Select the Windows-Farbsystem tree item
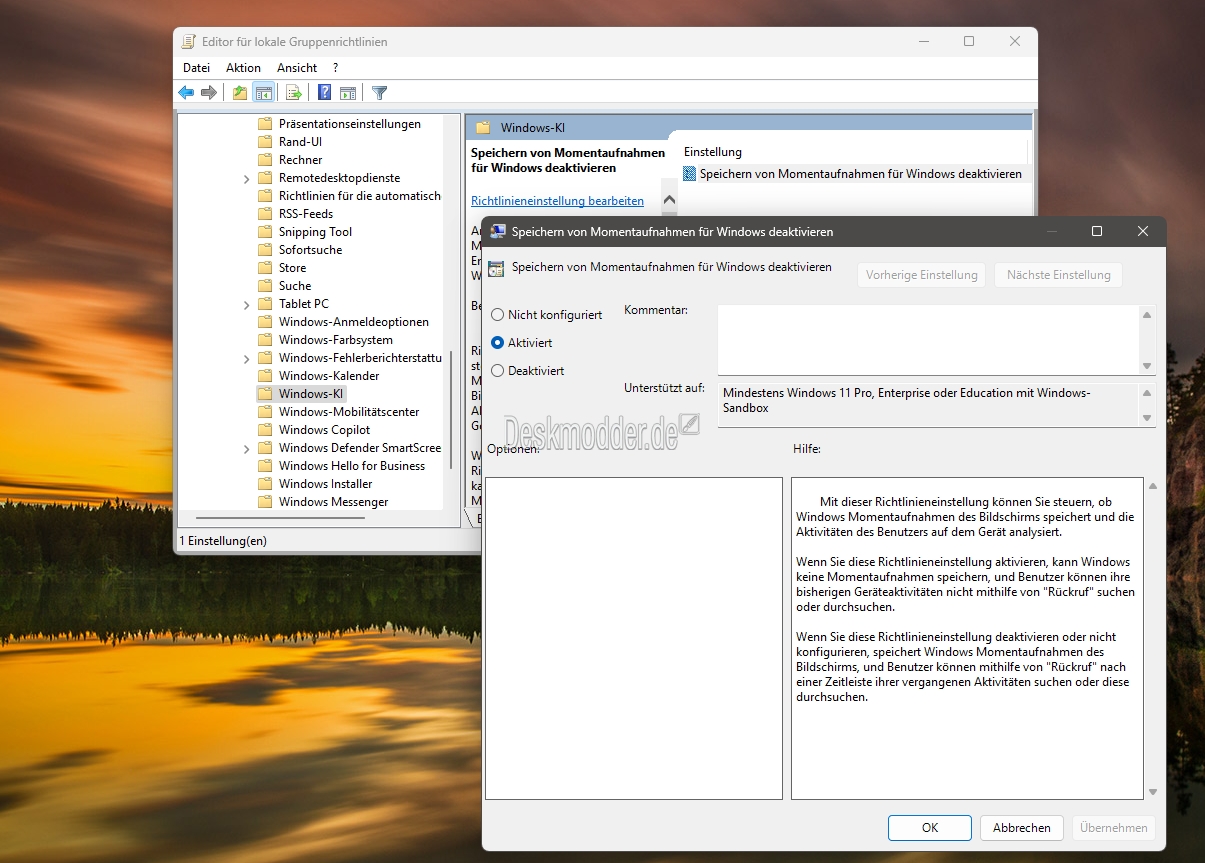The height and width of the screenshot is (863, 1205). (x=336, y=340)
